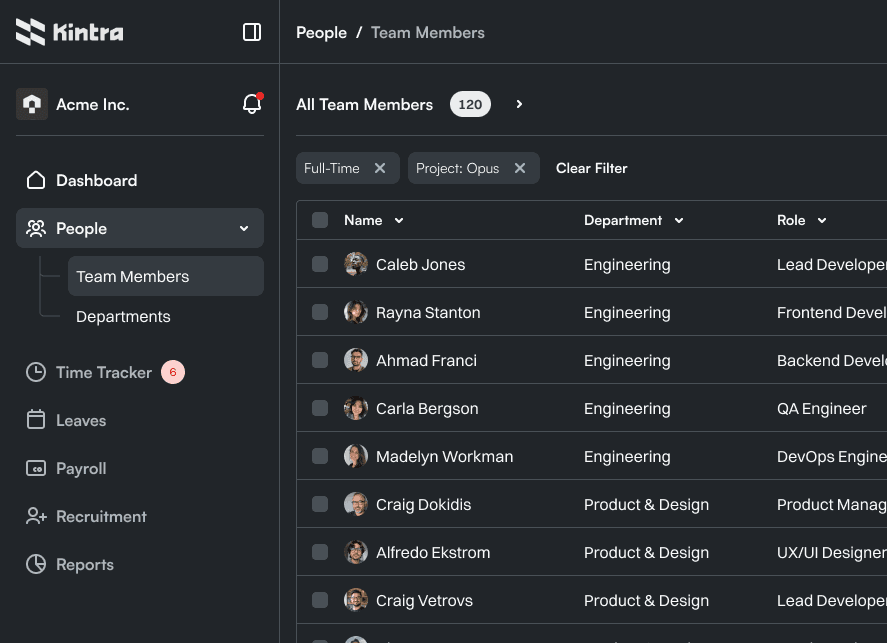887x643 pixels.
Task: Select Craig Dokidis row checkbox
Action: (x=320, y=504)
